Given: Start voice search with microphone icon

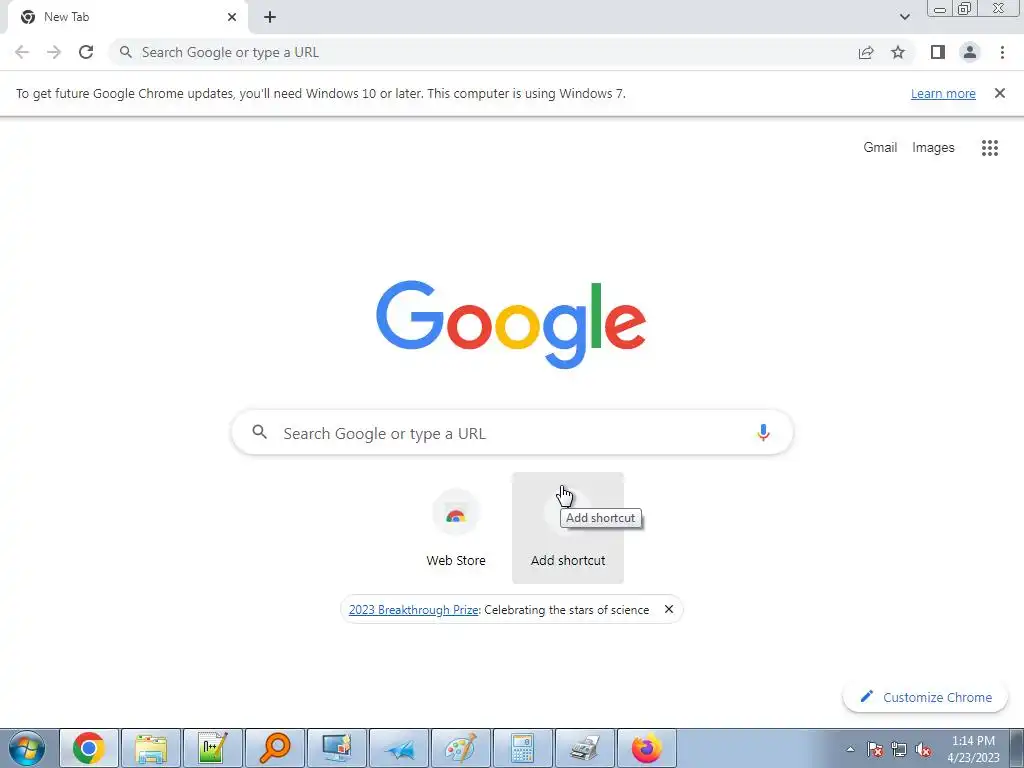Looking at the screenshot, I should pyautogui.click(x=763, y=432).
